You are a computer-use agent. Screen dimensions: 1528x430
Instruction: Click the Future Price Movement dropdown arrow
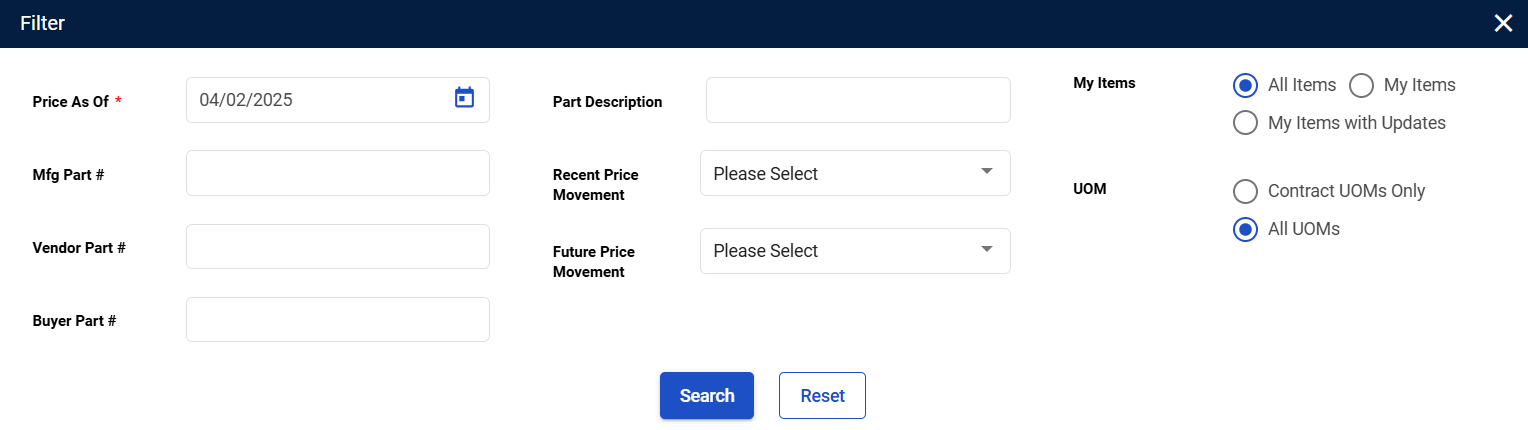tap(987, 249)
